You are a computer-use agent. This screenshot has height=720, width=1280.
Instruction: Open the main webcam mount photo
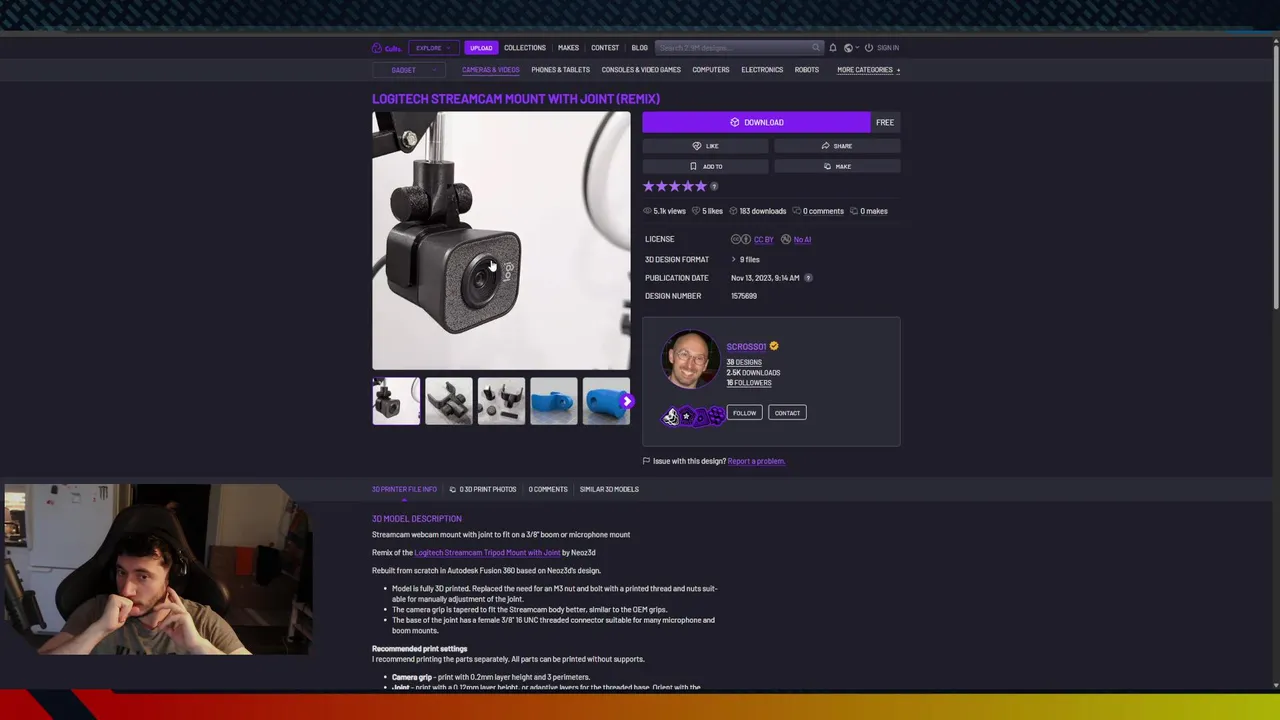click(x=501, y=240)
